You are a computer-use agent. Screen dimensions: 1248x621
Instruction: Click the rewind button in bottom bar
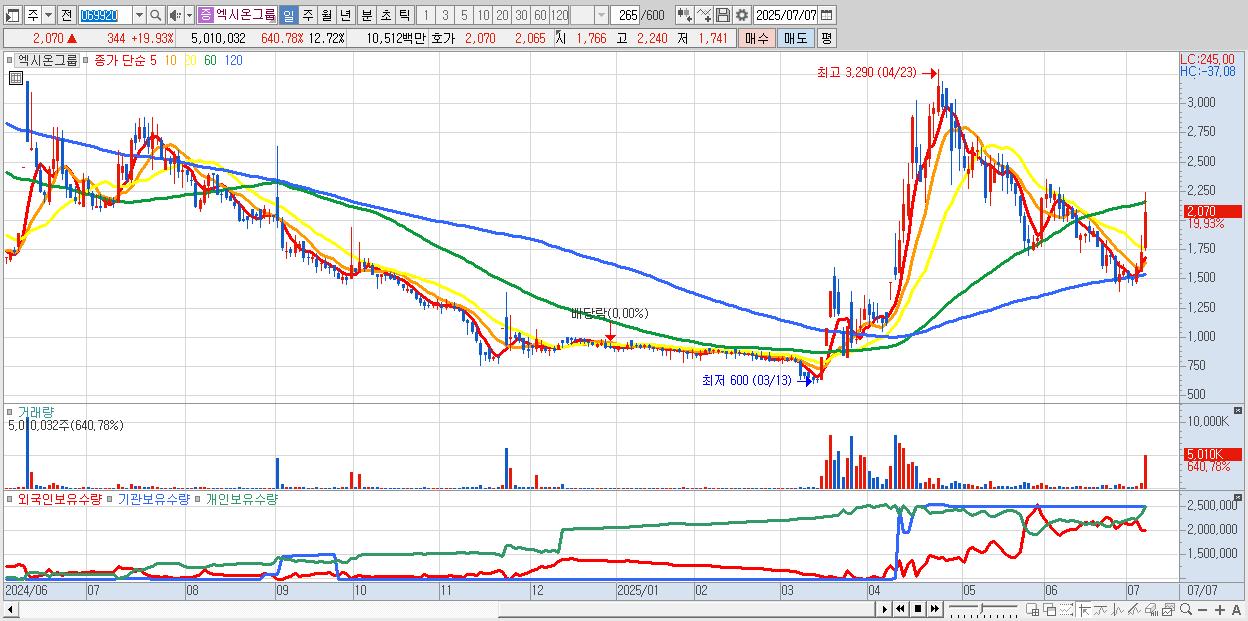(x=900, y=609)
